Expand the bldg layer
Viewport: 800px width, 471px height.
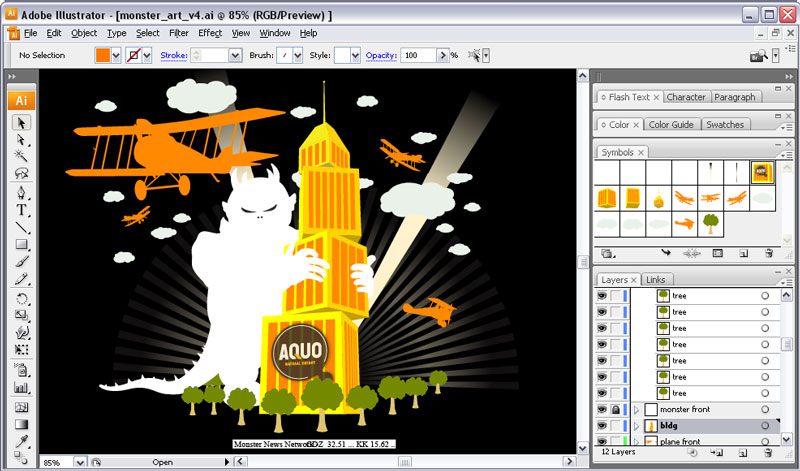coord(636,426)
